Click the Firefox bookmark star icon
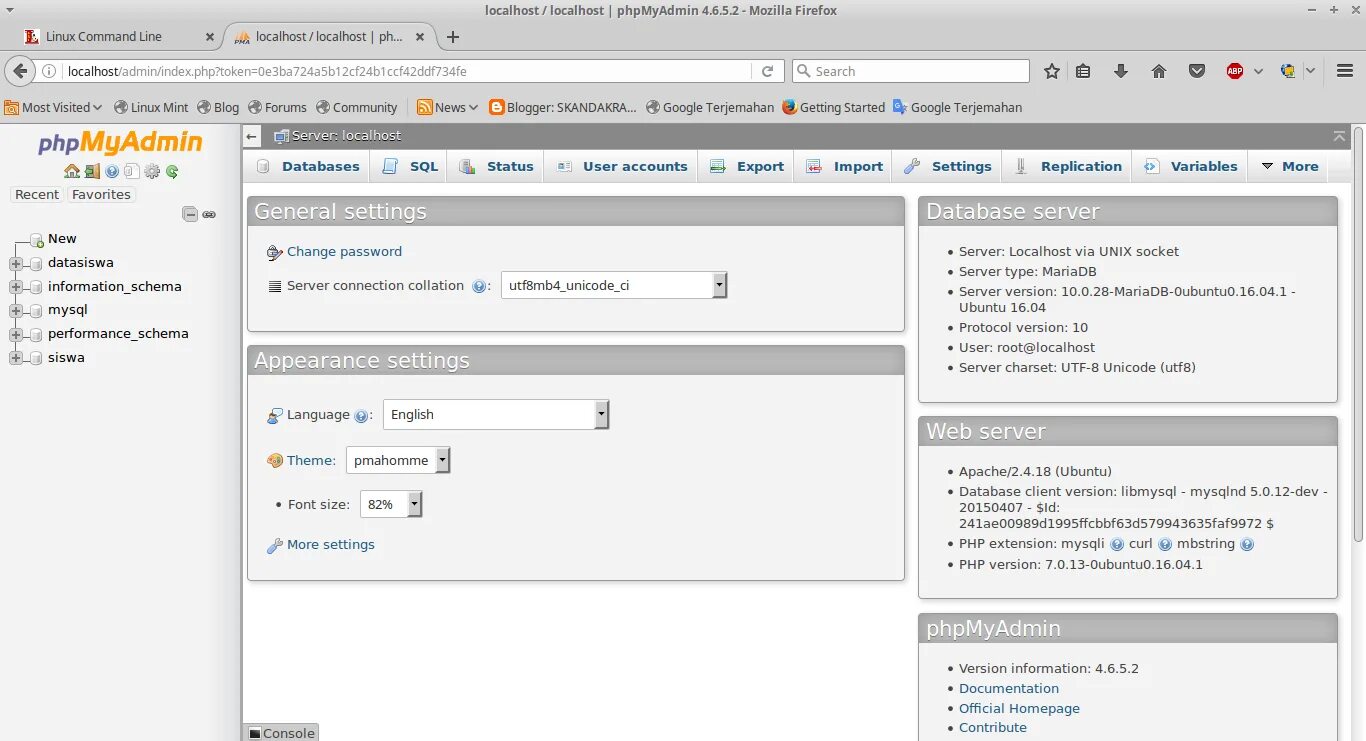 click(x=1052, y=71)
